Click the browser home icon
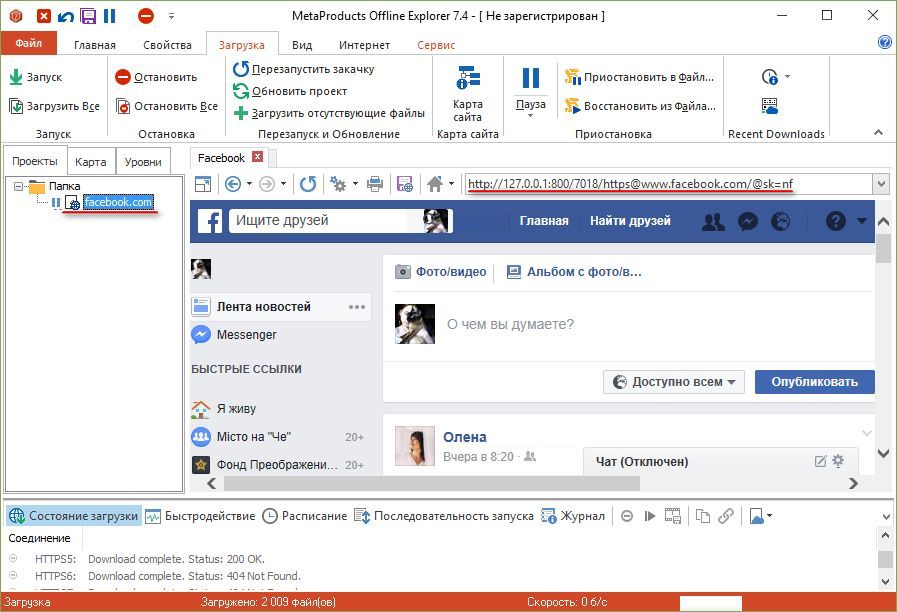The height and width of the screenshot is (612, 897). pos(435,184)
